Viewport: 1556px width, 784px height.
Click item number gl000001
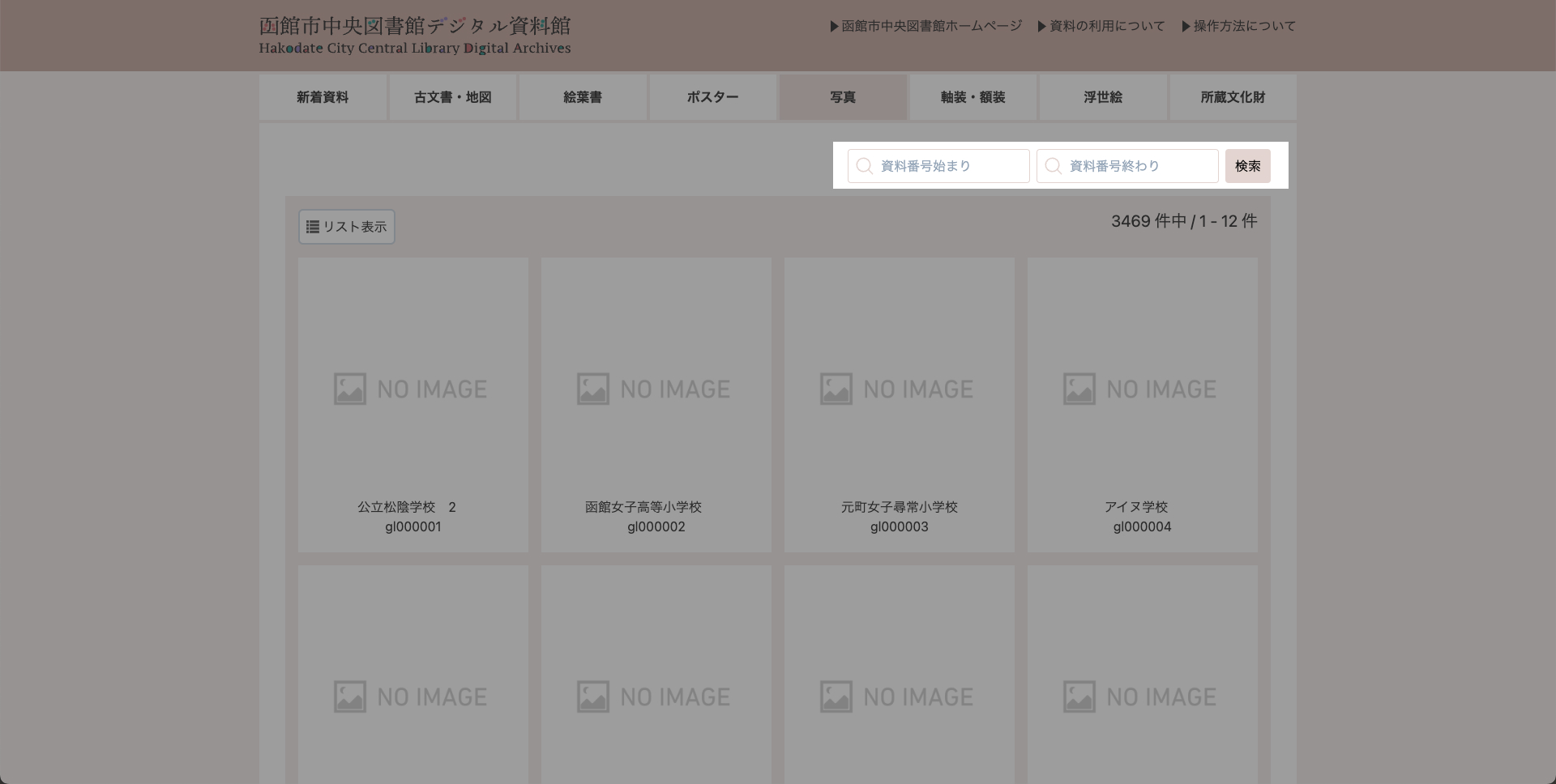pyautogui.click(x=413, y=526)
